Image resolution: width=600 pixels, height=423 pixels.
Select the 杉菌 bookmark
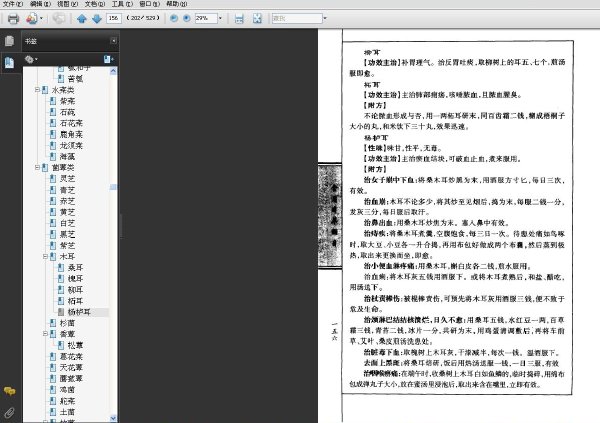pyautogui.click(x=67, y=323)
